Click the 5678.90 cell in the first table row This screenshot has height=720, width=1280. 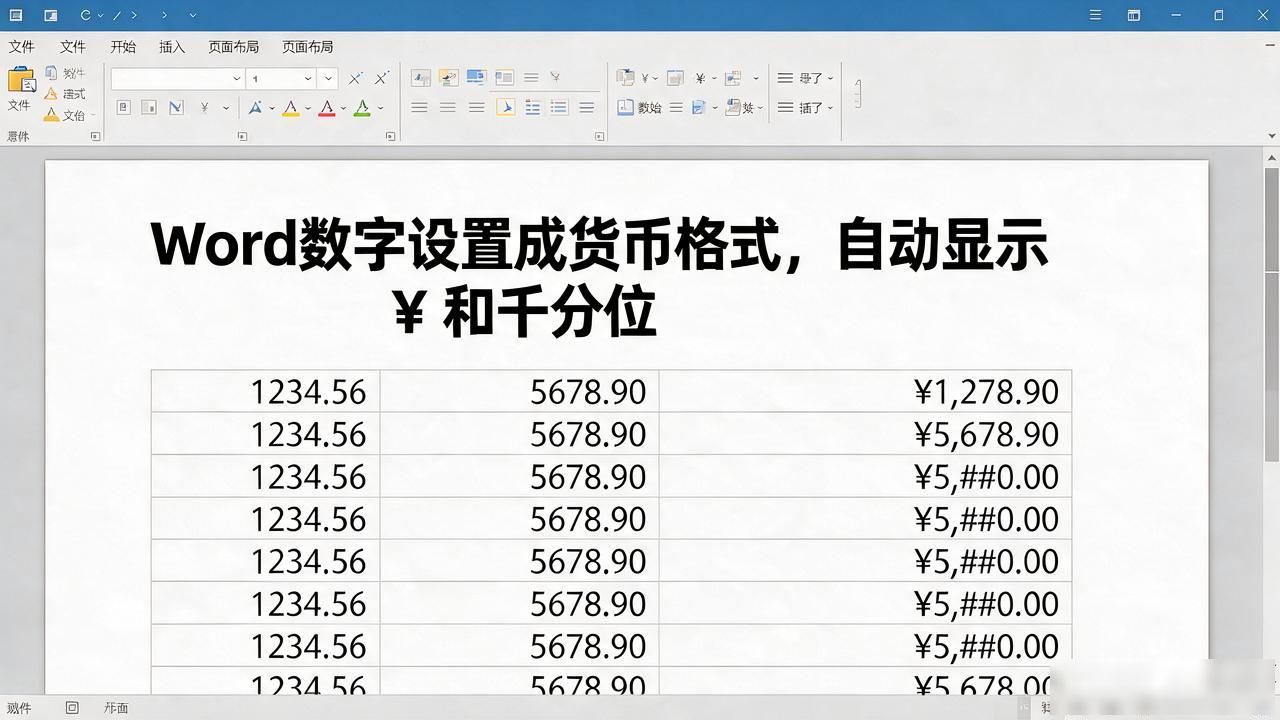point(520,391)
